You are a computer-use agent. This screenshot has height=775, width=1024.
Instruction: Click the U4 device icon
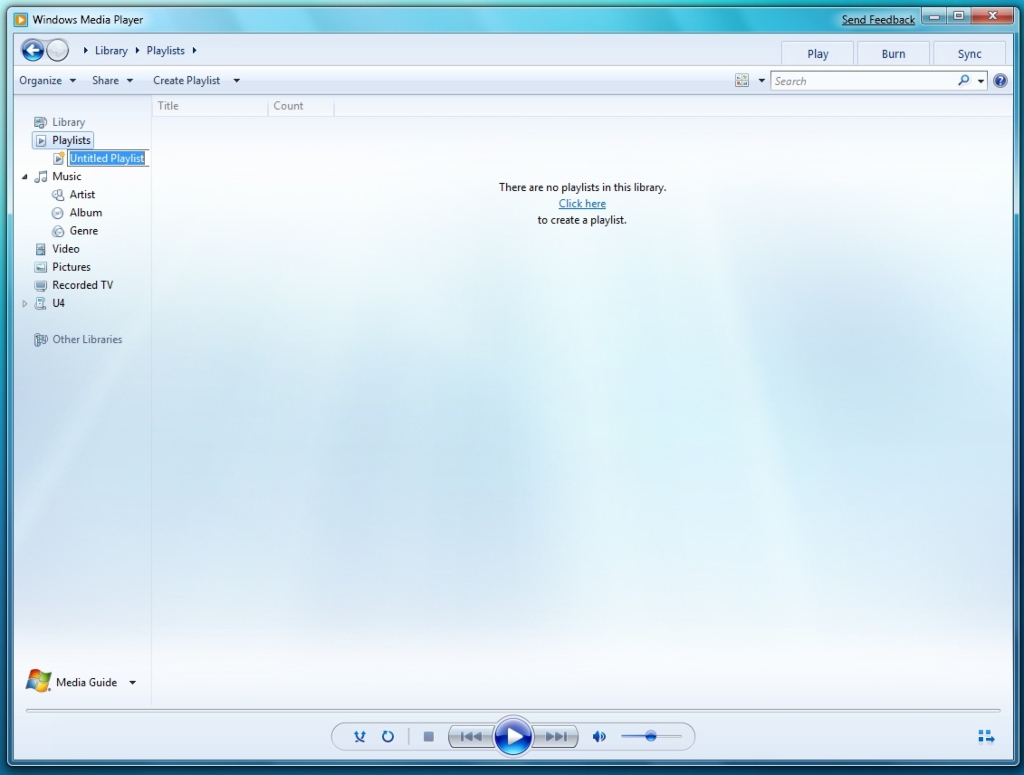(x=40, y=303)
